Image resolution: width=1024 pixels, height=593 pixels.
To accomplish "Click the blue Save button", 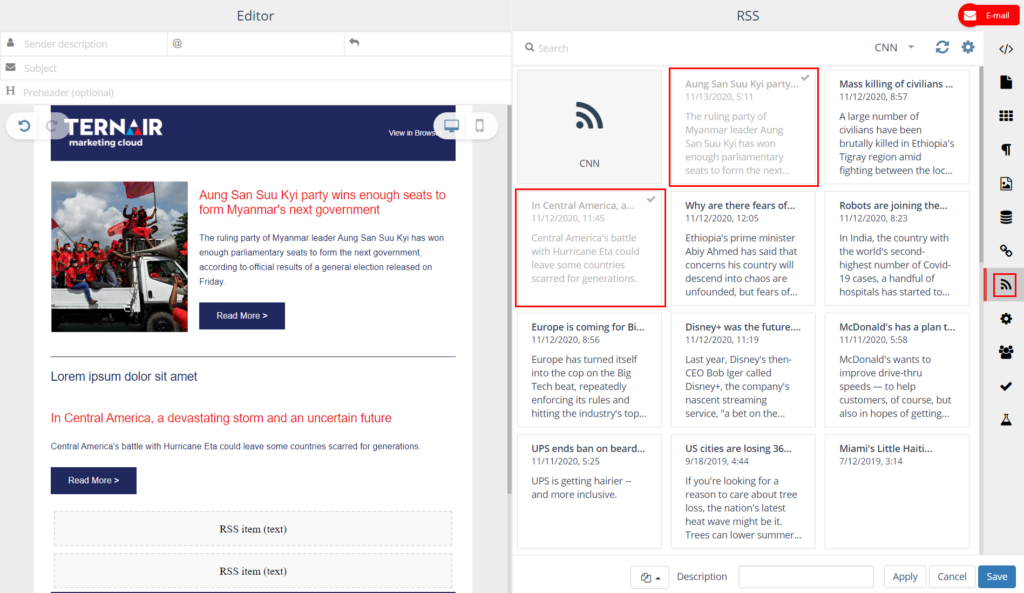I will (997, 577).
